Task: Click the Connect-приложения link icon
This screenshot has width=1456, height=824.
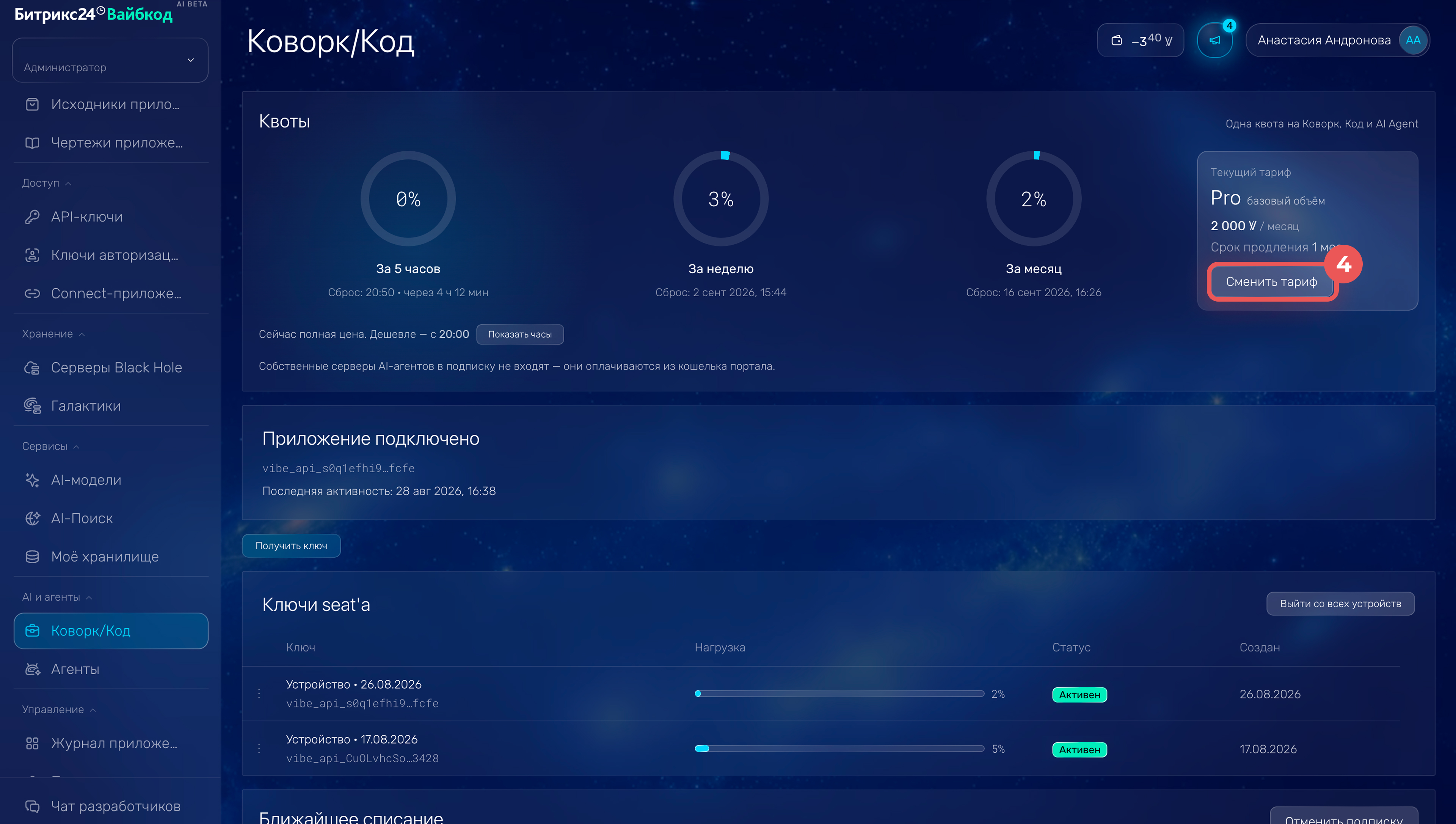Action: point(32,293)
